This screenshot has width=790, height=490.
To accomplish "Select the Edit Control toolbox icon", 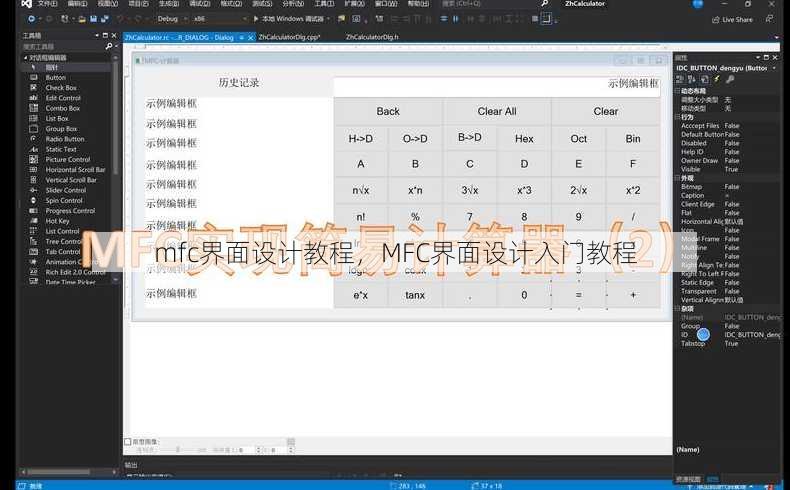I will tap(34, 98).
